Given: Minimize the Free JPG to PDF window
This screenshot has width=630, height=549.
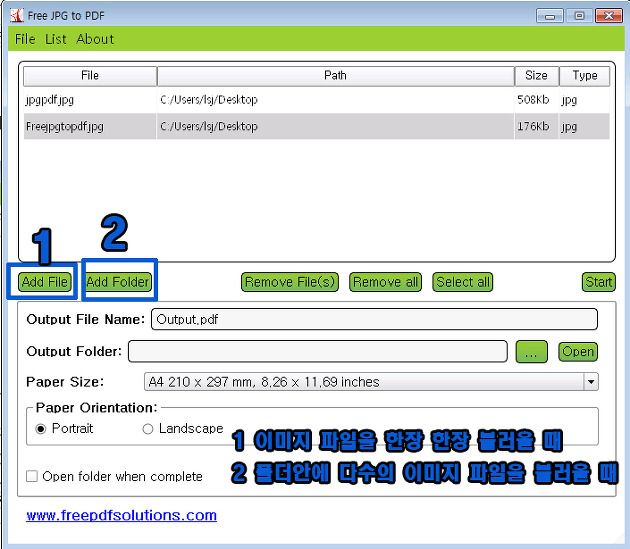Looking at the screenshot, I should click(550, 16).
